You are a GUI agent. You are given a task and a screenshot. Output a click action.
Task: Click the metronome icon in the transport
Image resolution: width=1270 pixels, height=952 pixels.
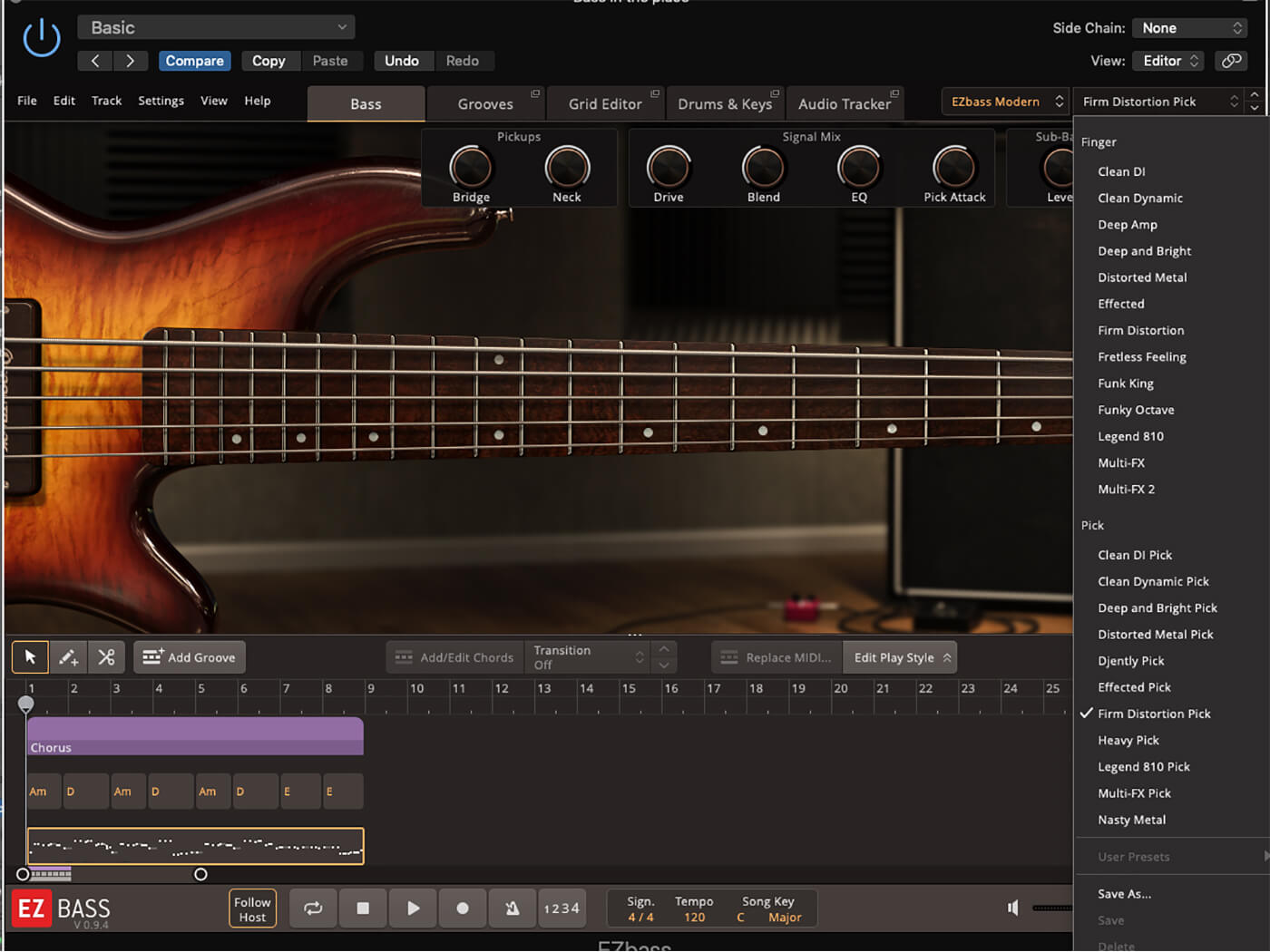pos(512,908)
